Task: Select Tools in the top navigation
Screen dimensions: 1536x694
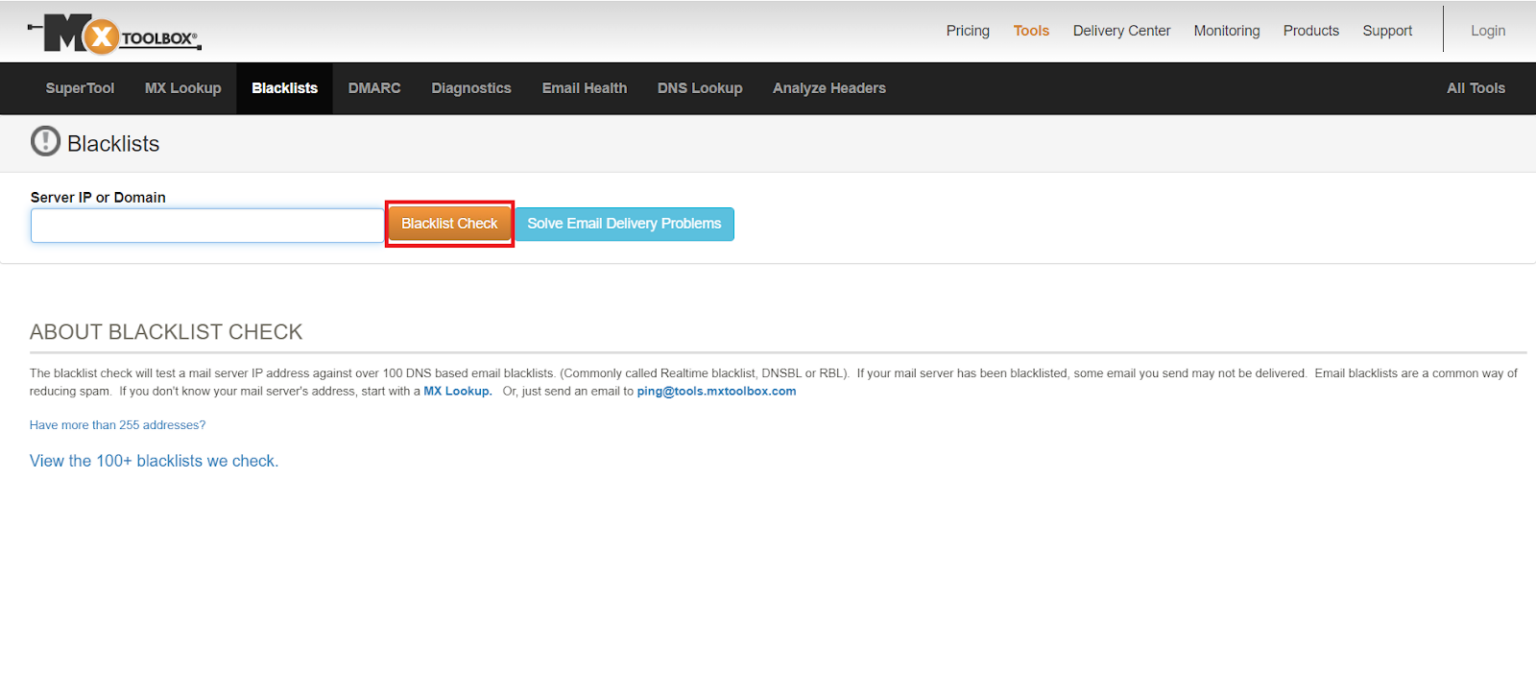Action: pyautogui.click(x=1031, y=30)
